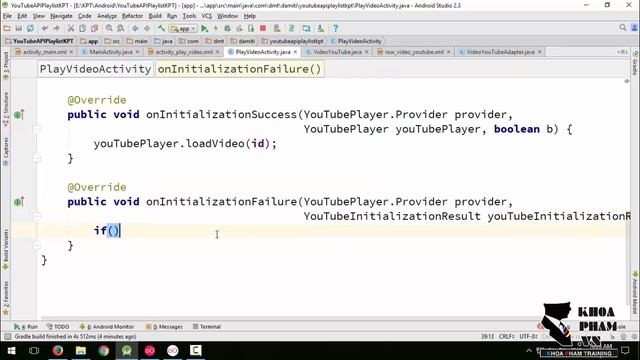Close the activity_main.xml tab
Image resolution: width=640 pixels, height=360 pixels.
click(x=71, y=52)
